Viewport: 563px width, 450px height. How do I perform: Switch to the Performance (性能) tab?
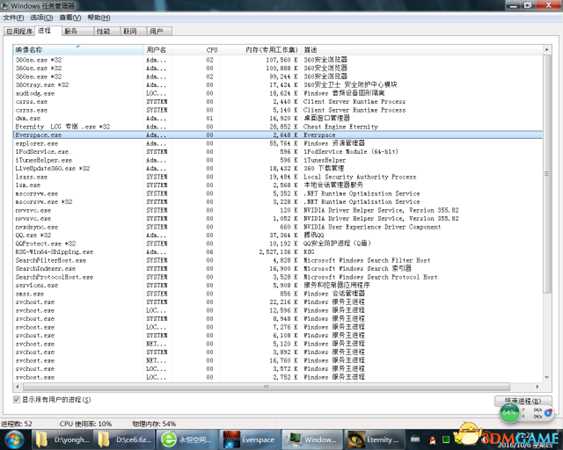pos(103,31)
